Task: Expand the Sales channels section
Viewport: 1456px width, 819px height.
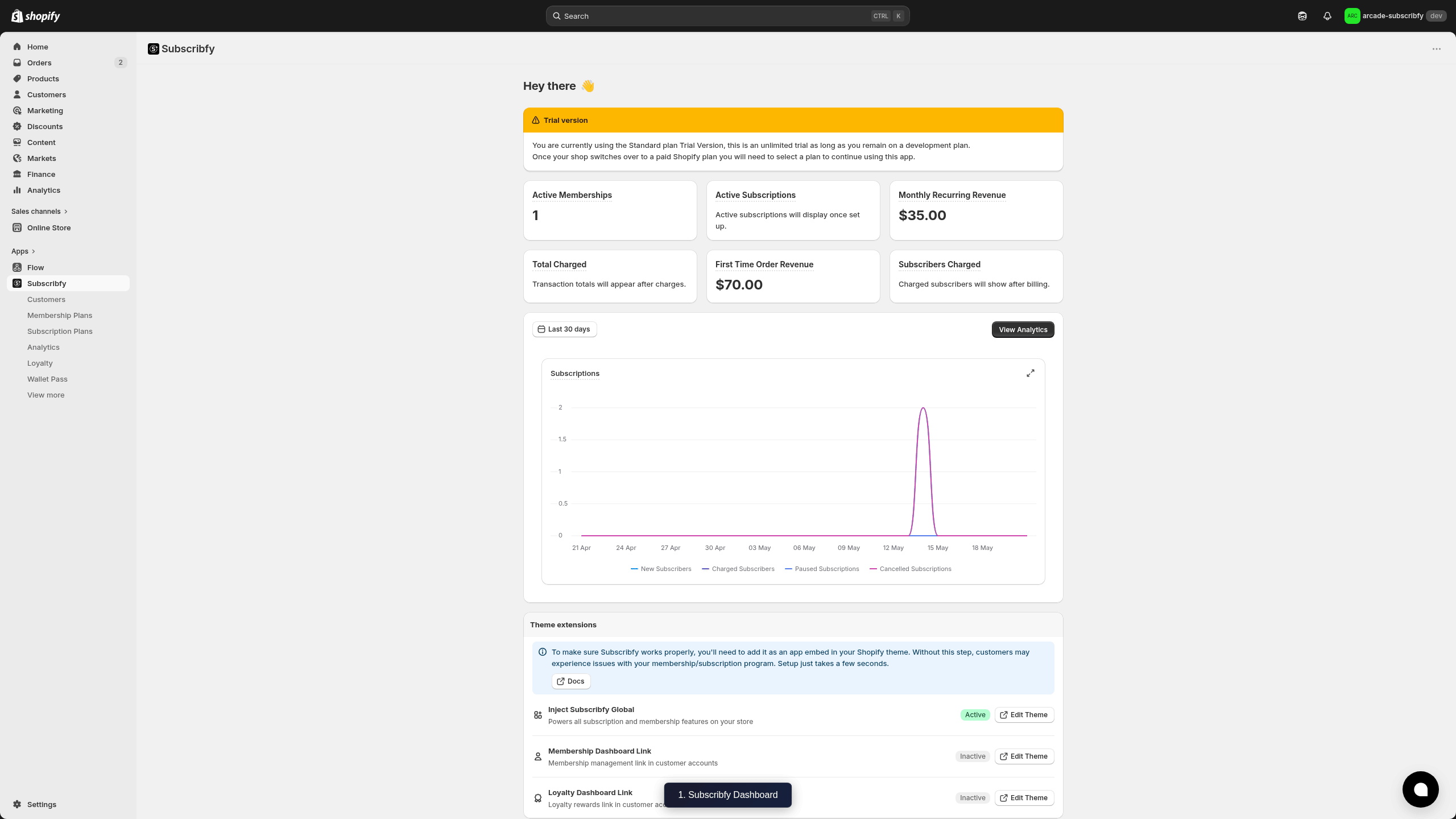Action: [40, 211]
